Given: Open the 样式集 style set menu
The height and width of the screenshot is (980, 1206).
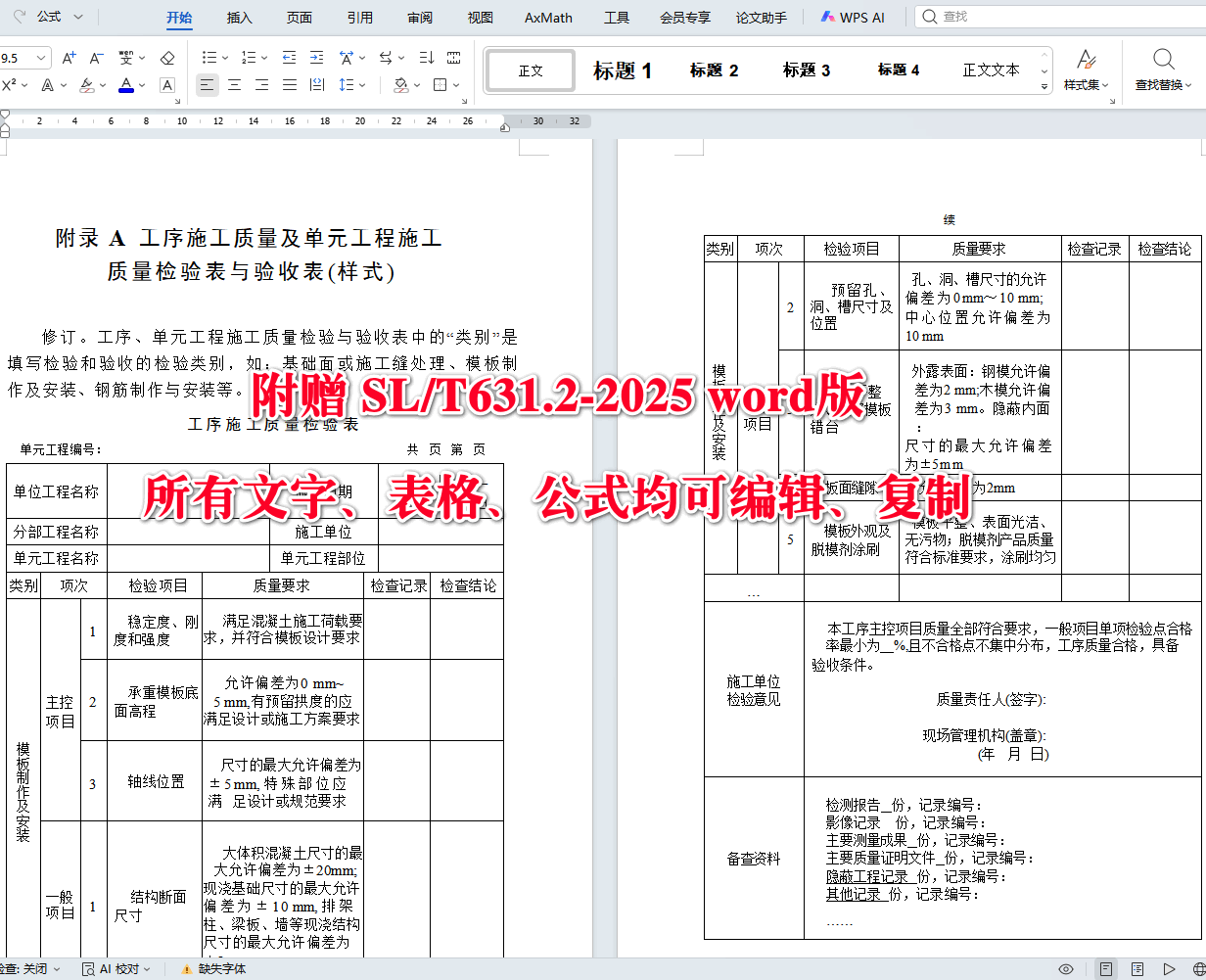Looking at the screenshot, I should pyautogui.click(x=1087, y=70).
